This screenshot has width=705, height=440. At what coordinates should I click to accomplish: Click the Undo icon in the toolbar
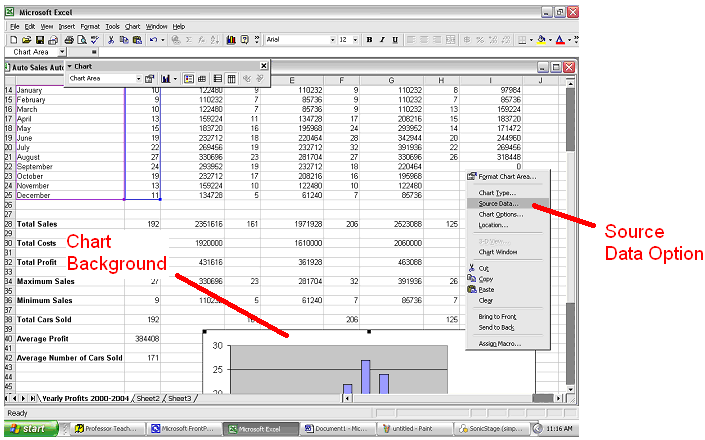click(x=153, y=39)
